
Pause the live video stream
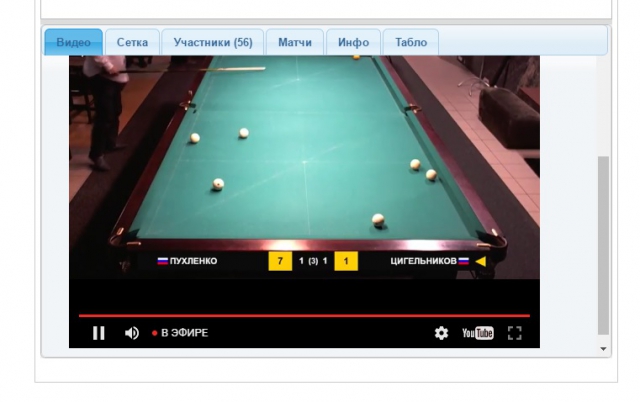[x=98, y=333]
